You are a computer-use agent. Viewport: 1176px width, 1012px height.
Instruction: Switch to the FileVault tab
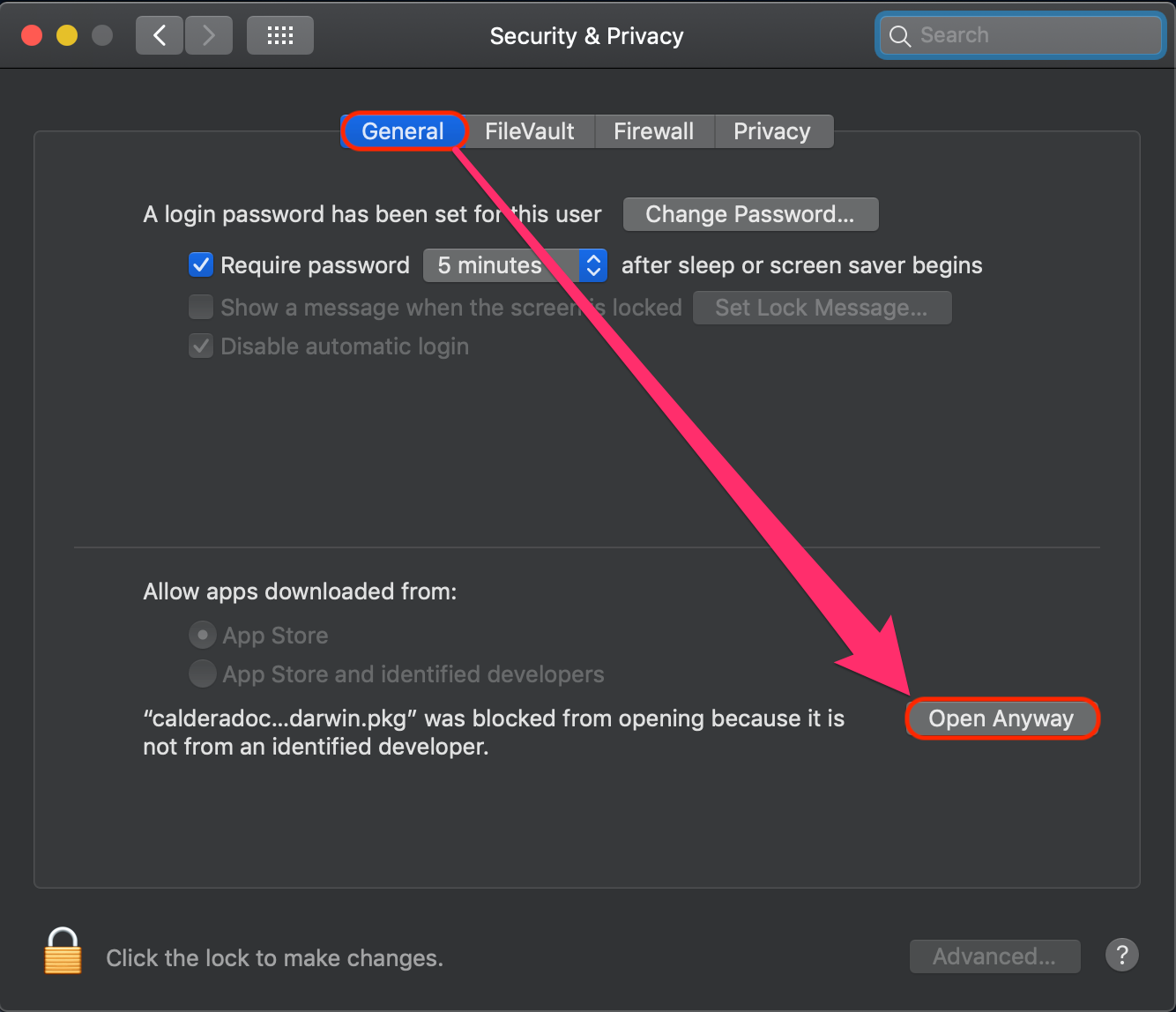(x=529, y=131)
